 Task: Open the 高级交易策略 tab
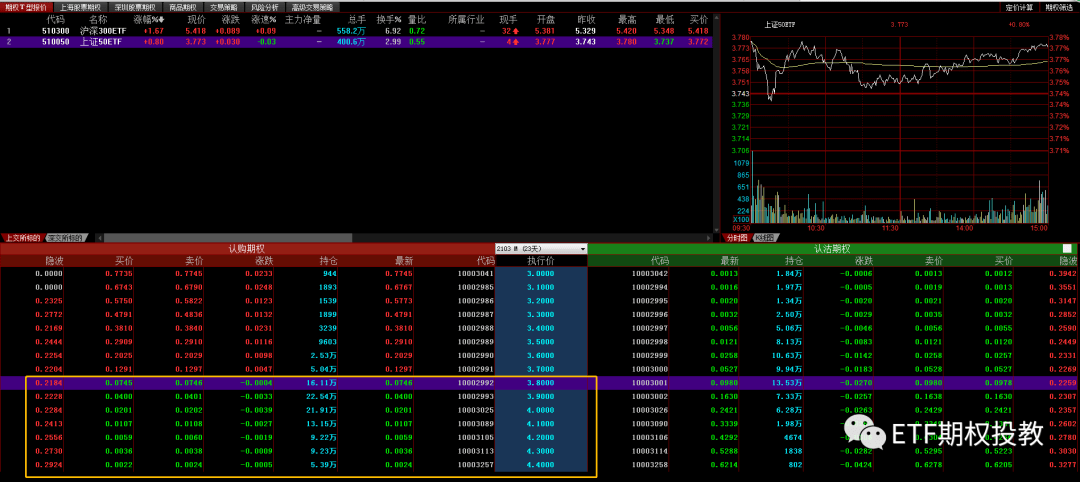pyautogui.click(x=311, y=7)
